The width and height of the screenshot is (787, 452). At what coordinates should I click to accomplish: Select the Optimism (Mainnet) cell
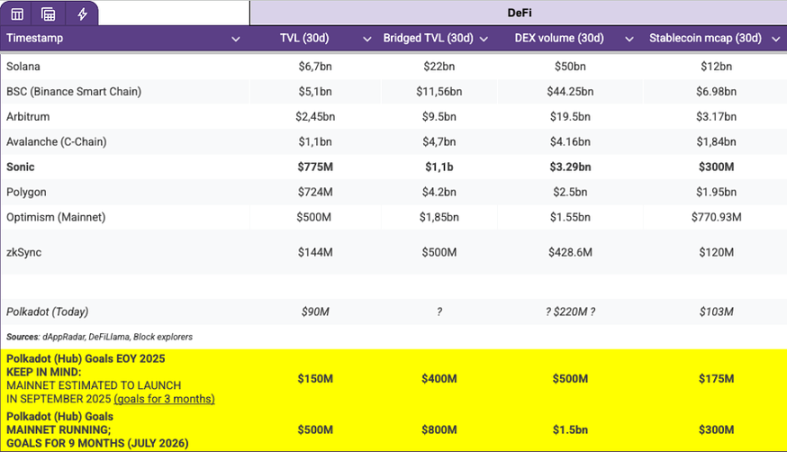pyautogui.click(x=56, y=217)
